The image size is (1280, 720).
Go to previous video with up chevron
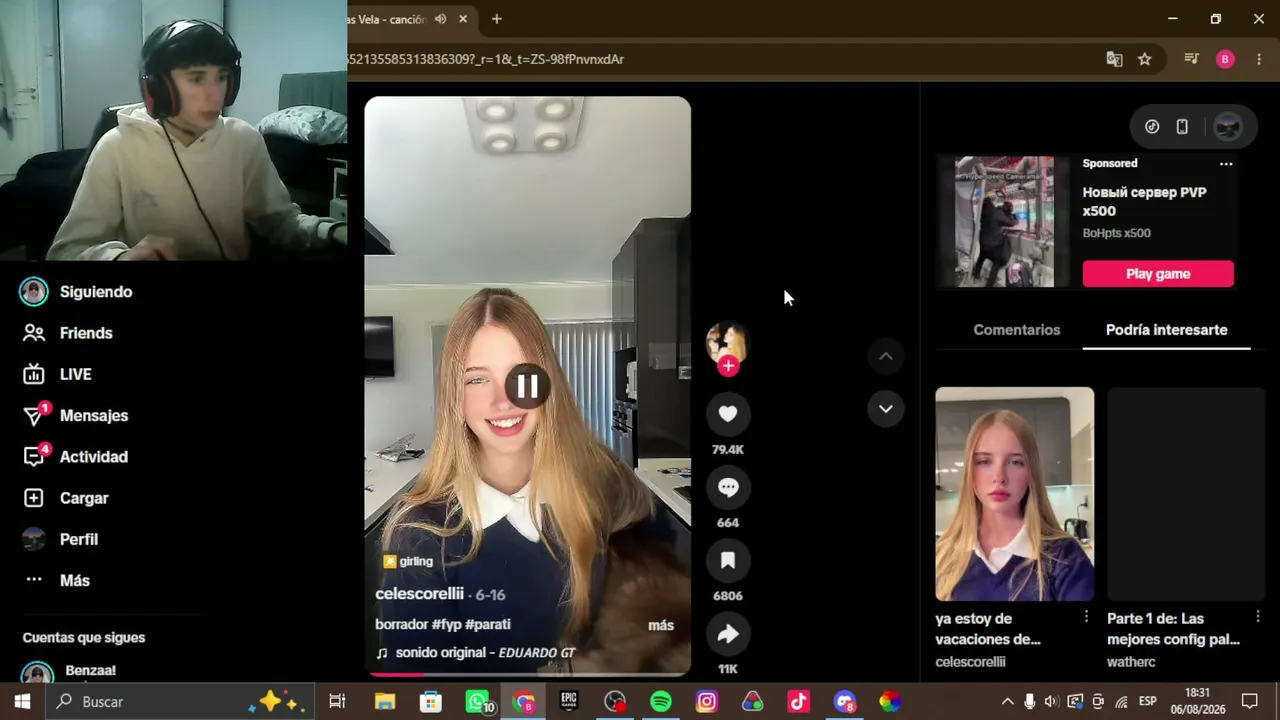[x=885, y=356]
